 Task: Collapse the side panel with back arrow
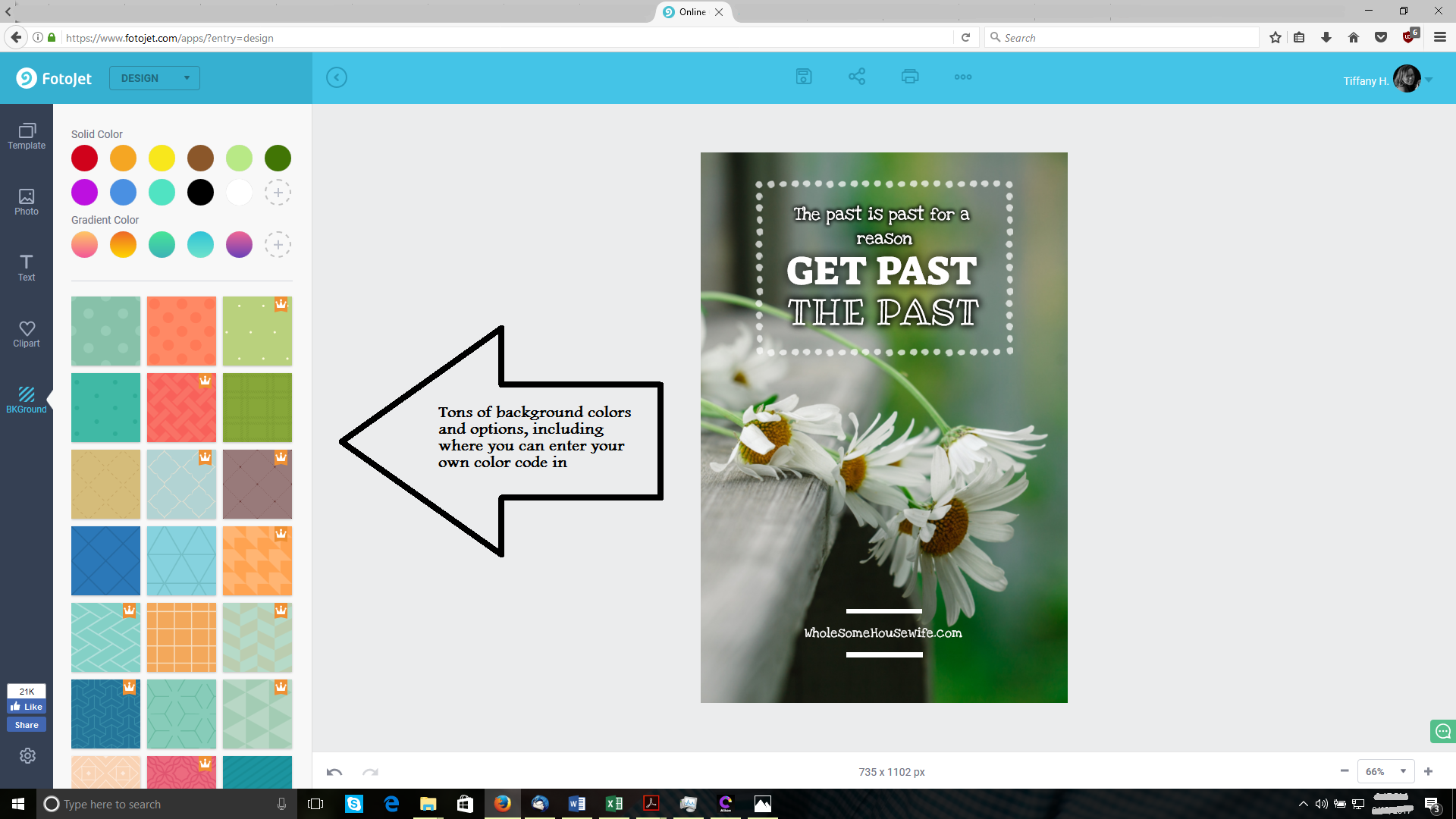(x=337, y=77)
